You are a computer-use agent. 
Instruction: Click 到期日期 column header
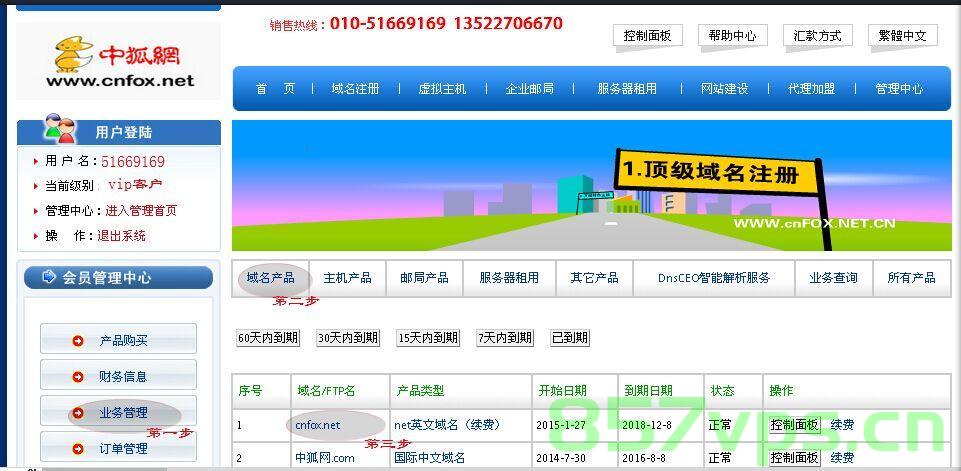click(x=648, y=391)
